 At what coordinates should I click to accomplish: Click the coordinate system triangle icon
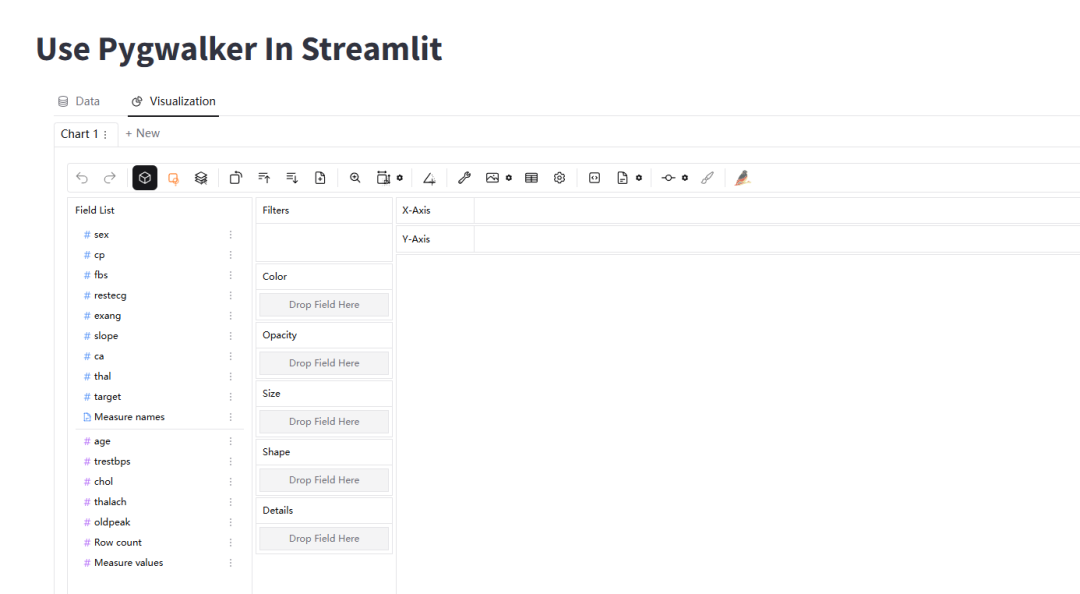(x=429, y=178)
